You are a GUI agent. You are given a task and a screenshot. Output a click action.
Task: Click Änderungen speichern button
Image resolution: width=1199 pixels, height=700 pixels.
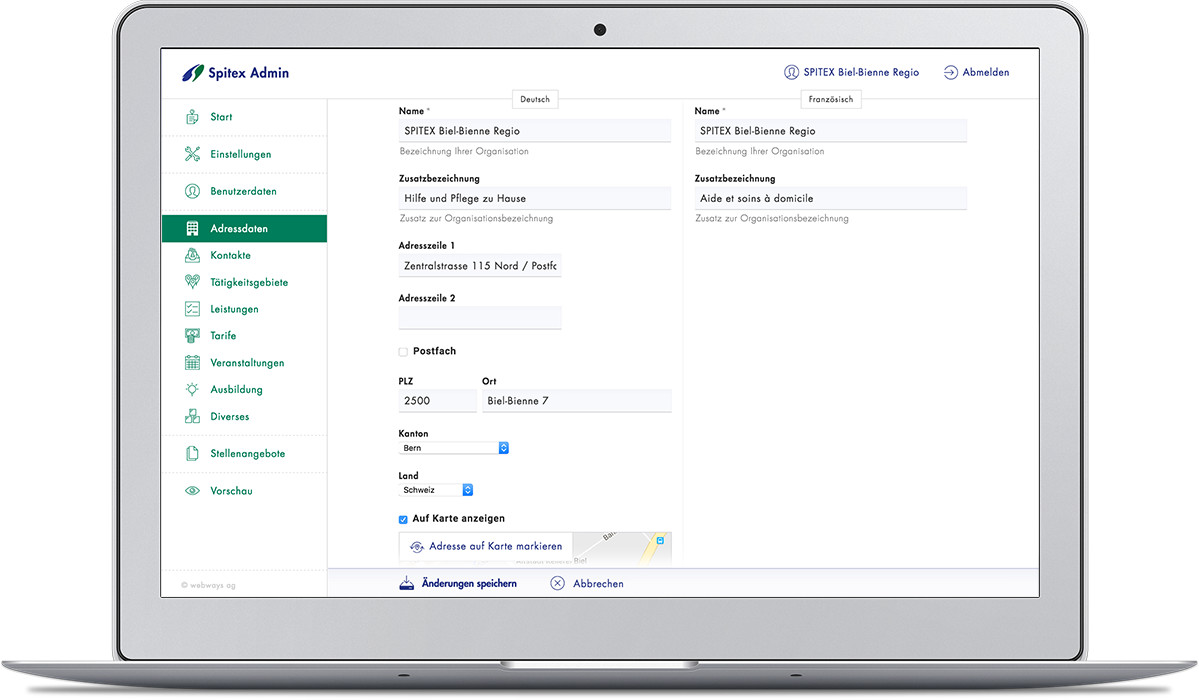coord(458,583)
